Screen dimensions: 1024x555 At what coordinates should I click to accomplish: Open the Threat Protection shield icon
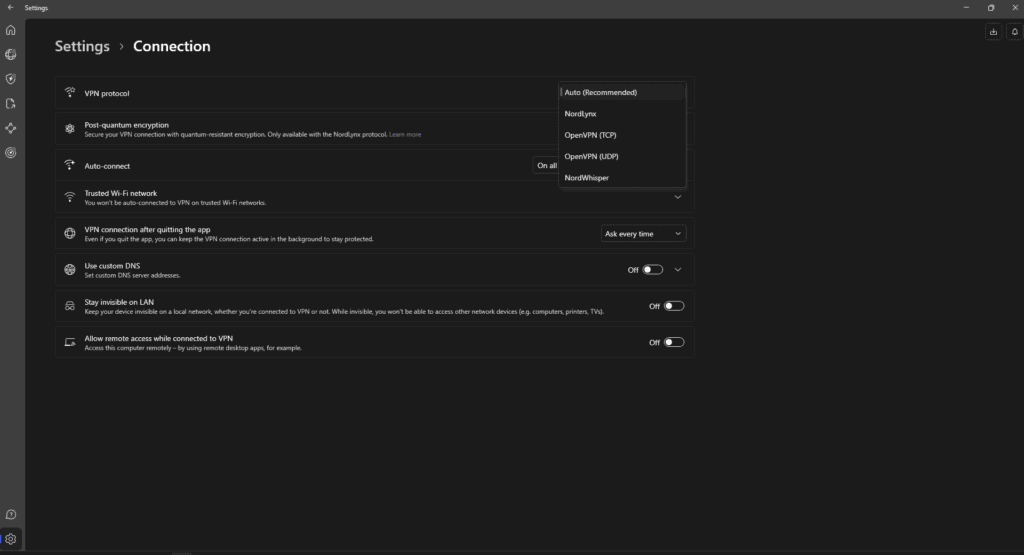[x=11, y=79]
